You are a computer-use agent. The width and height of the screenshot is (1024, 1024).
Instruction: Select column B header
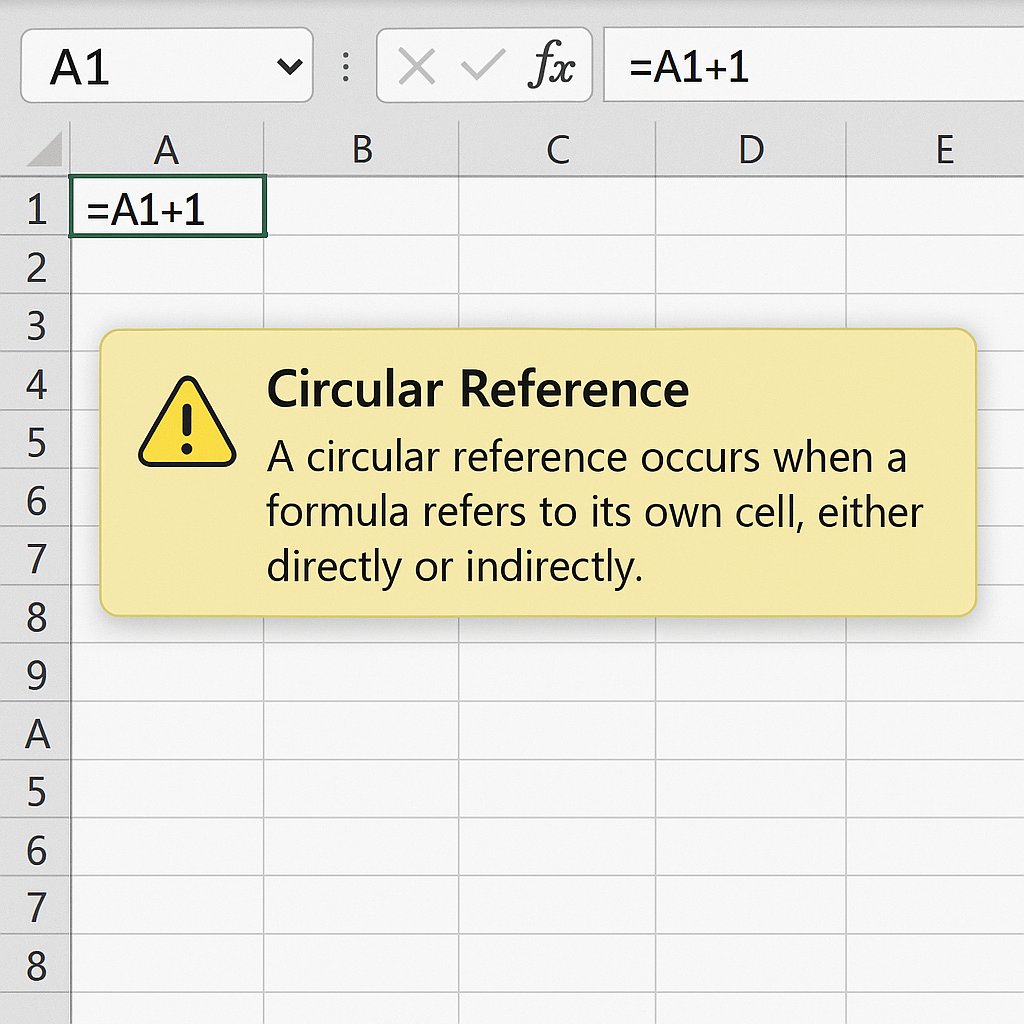(x=362, y=150)
